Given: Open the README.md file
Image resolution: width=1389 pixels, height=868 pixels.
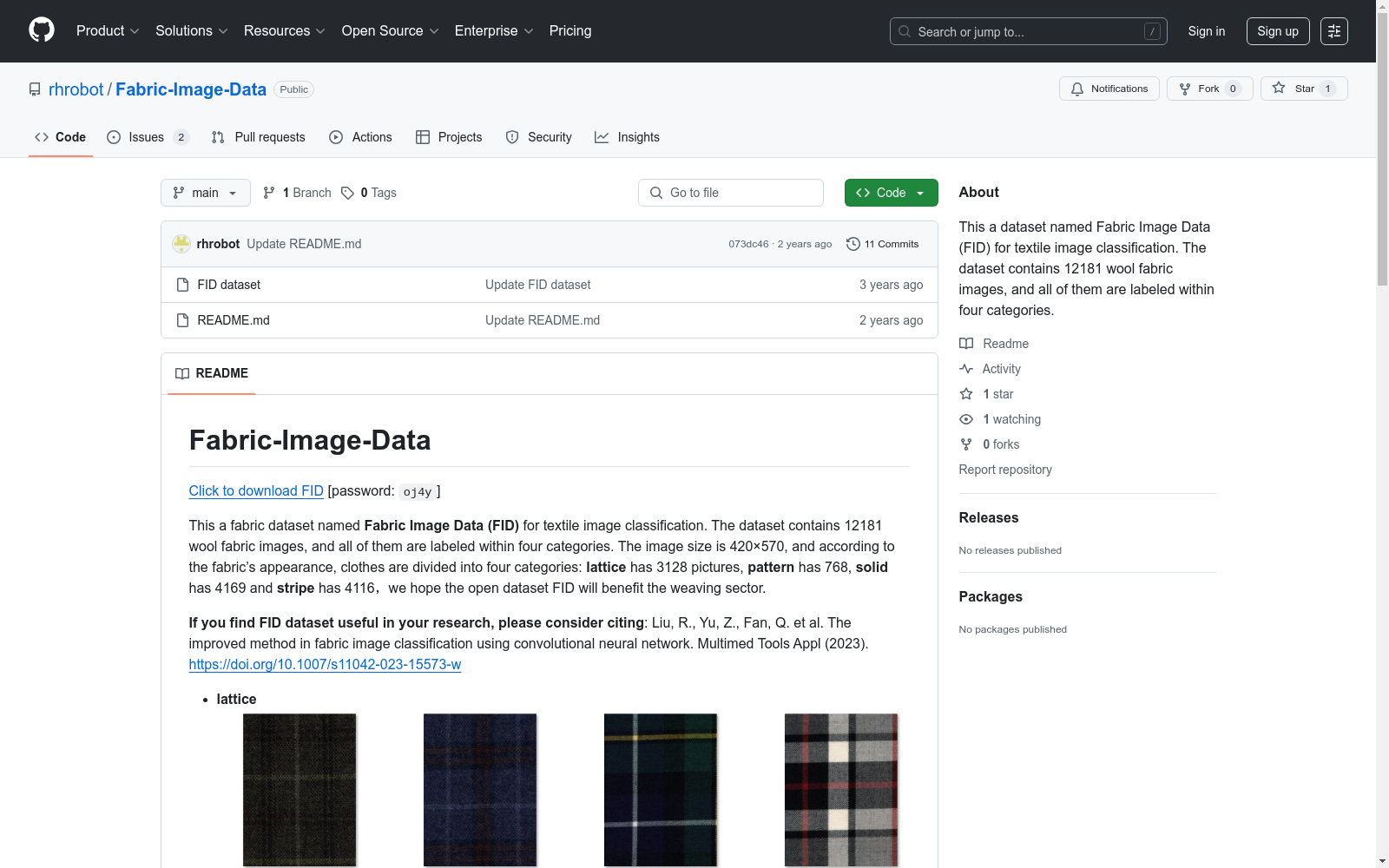Looking at the screenshot, I should pos(234,320).
